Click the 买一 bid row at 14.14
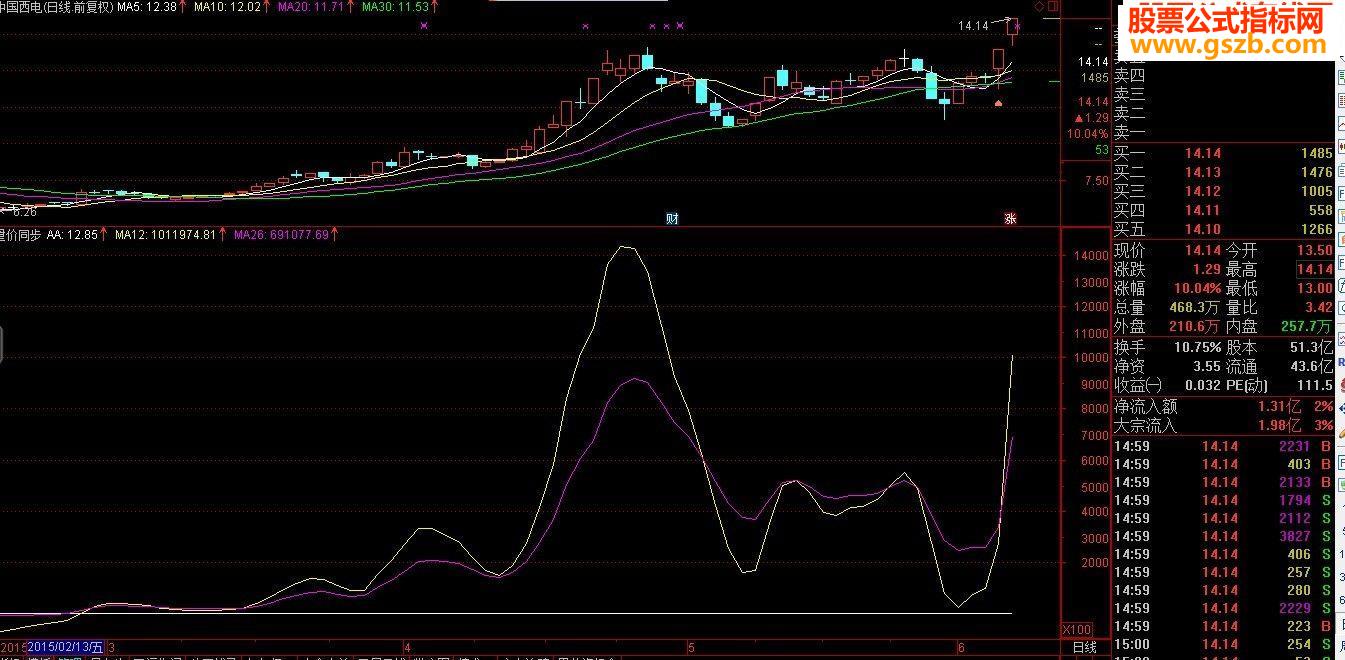Image resolution: width=1345 pixels, height=660 pixels. point(1223,153)
